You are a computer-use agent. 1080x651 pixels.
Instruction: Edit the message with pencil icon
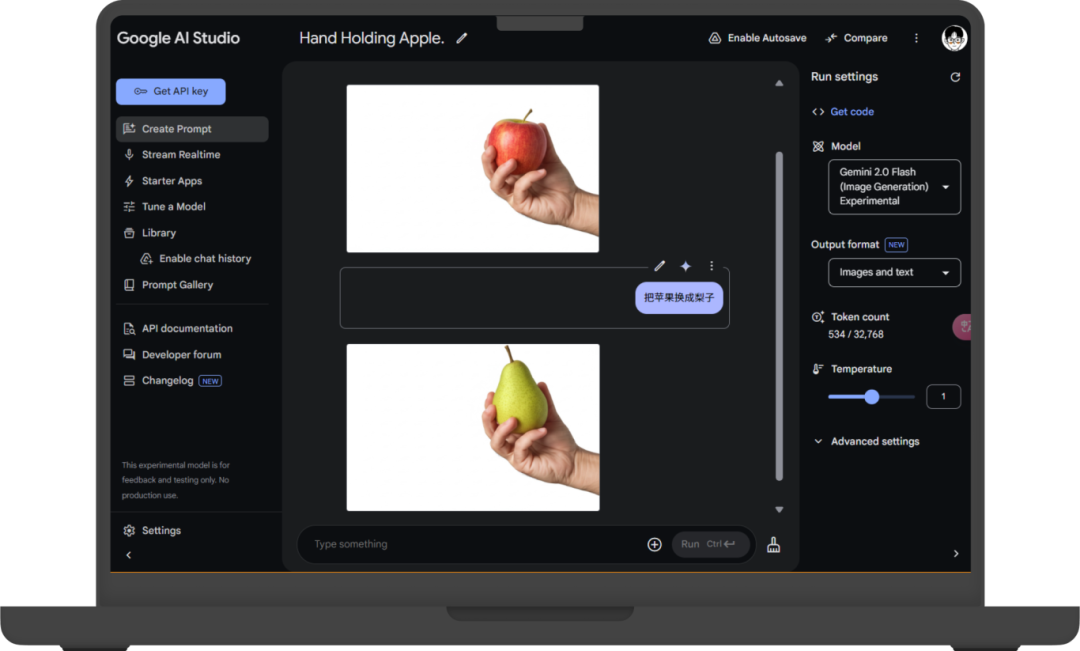660,266
